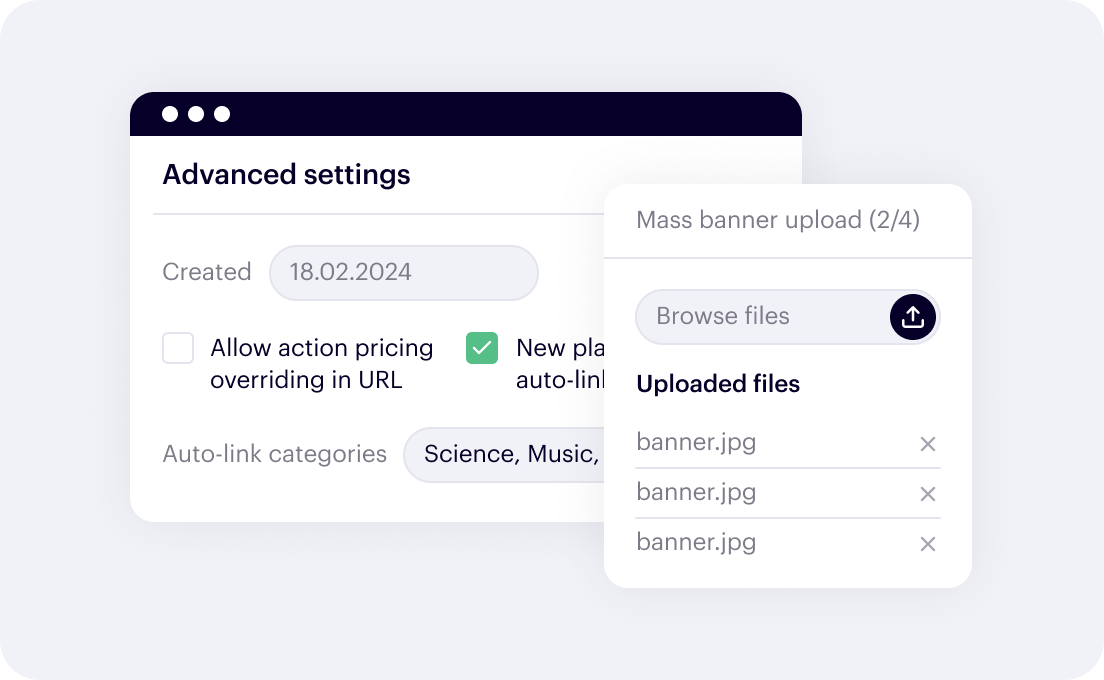This screenshot has height=680, width=1104.
Task: Click the Uploaded files heading
Action: 718,384
